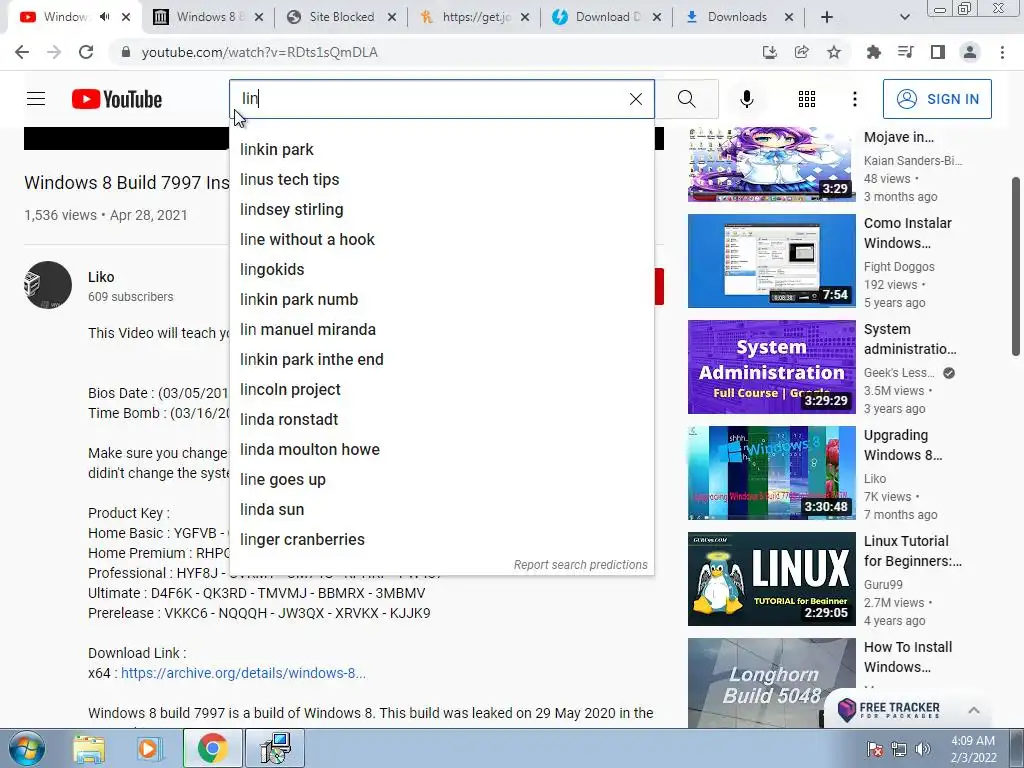Pick suggestion linda moulton howe
Screen dimensions: 1024x768
pos(441,450)
